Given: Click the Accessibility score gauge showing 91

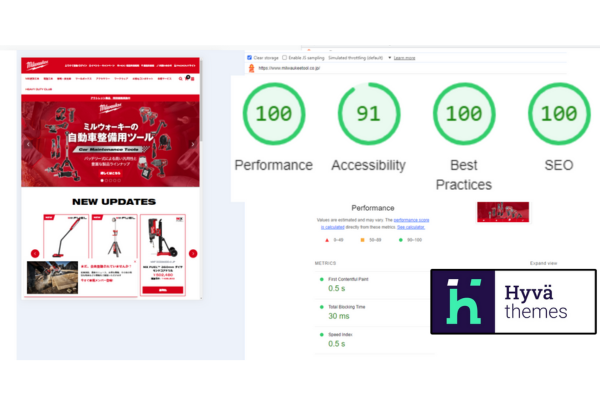Looking at the screenshot, I should (x=368, y=117).
